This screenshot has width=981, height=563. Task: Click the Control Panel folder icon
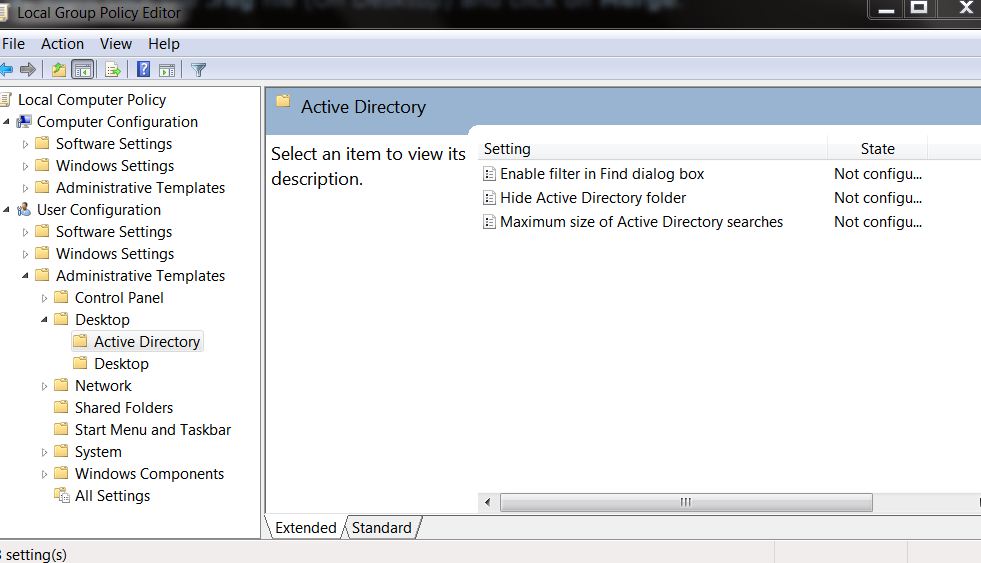[61, 297]
